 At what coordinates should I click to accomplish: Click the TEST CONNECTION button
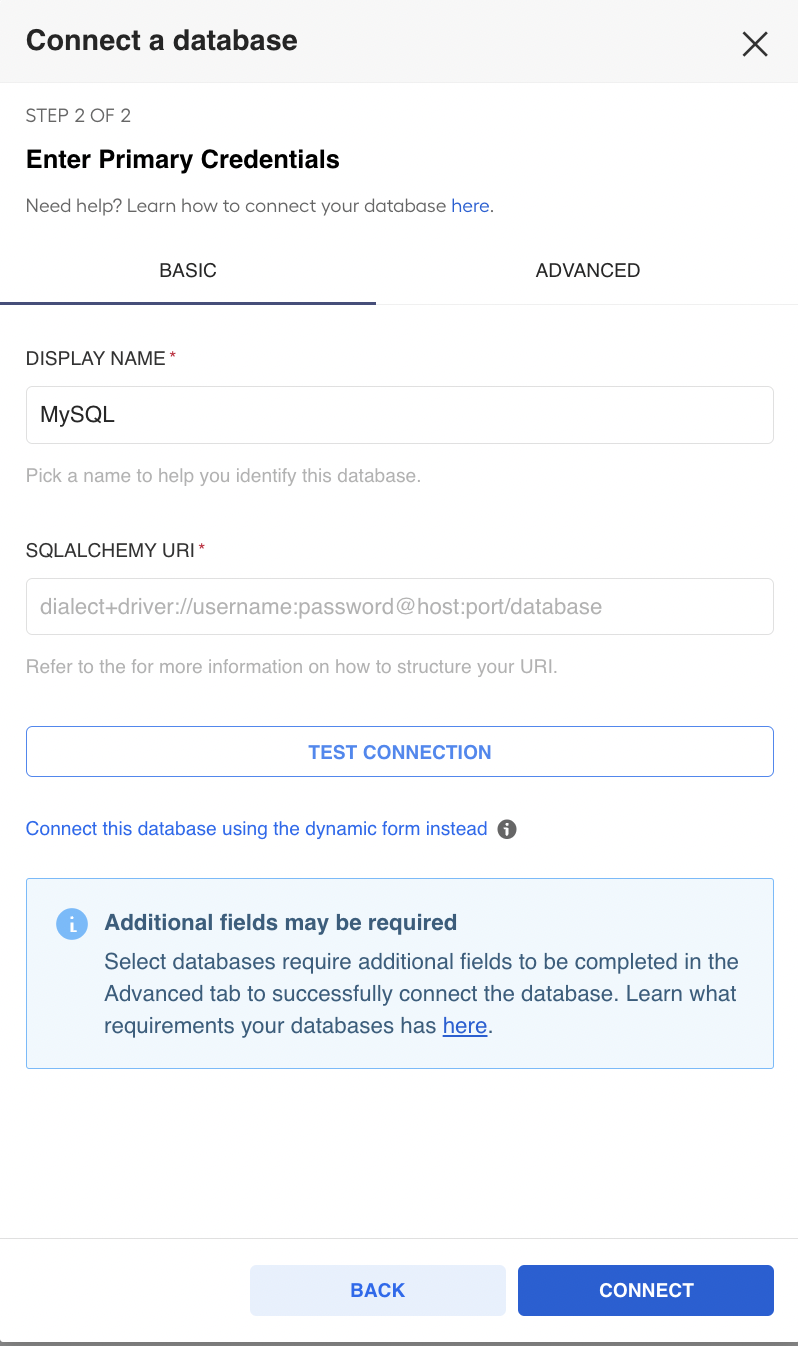click(400, 752)
